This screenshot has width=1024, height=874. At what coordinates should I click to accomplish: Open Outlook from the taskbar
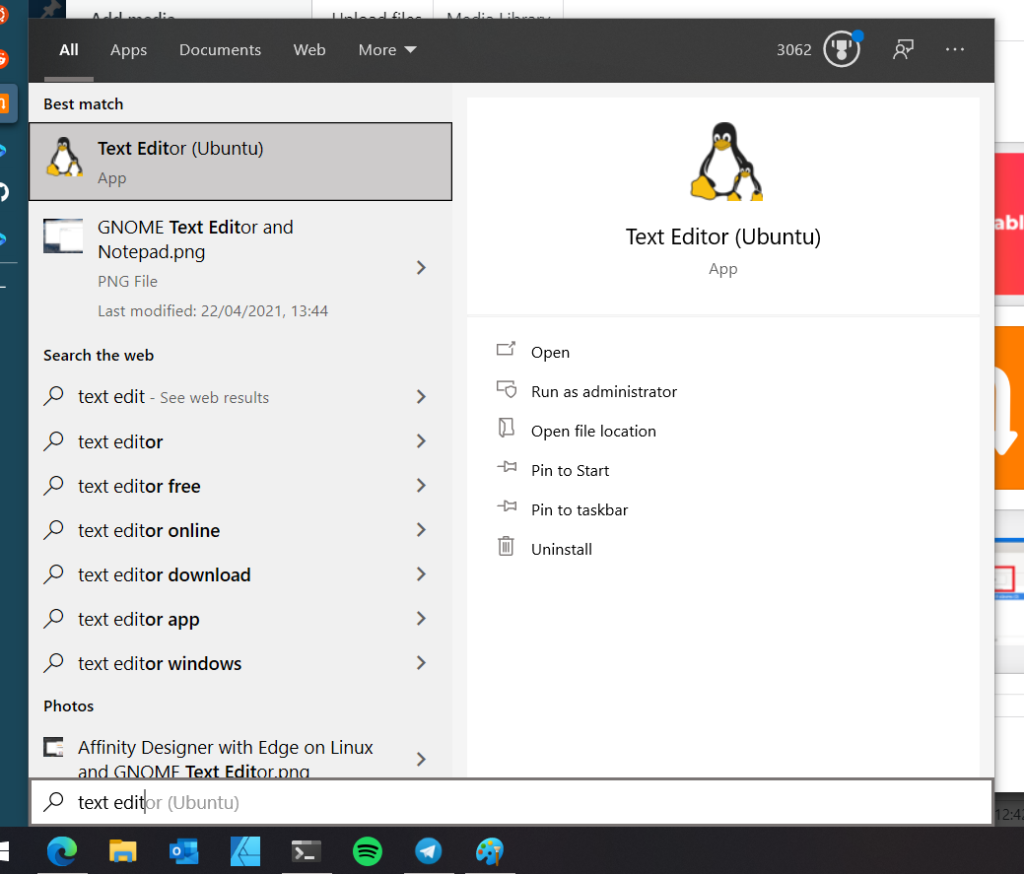click(184, 850)
